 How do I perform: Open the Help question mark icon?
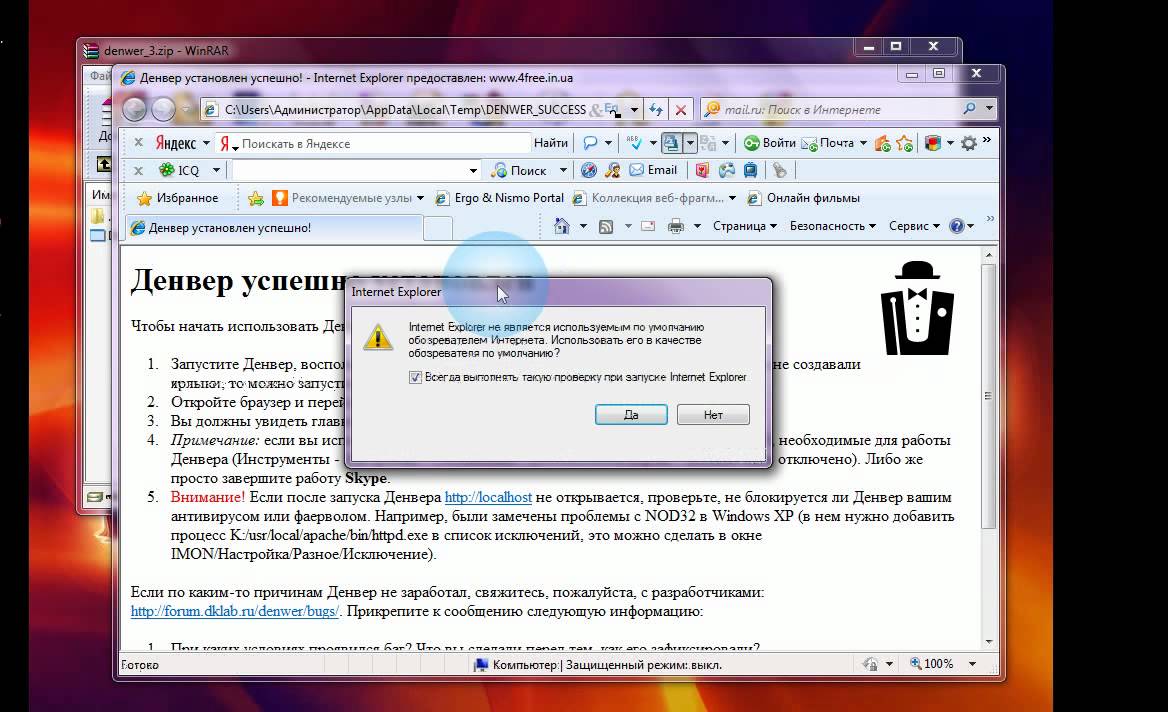(956, 226)
